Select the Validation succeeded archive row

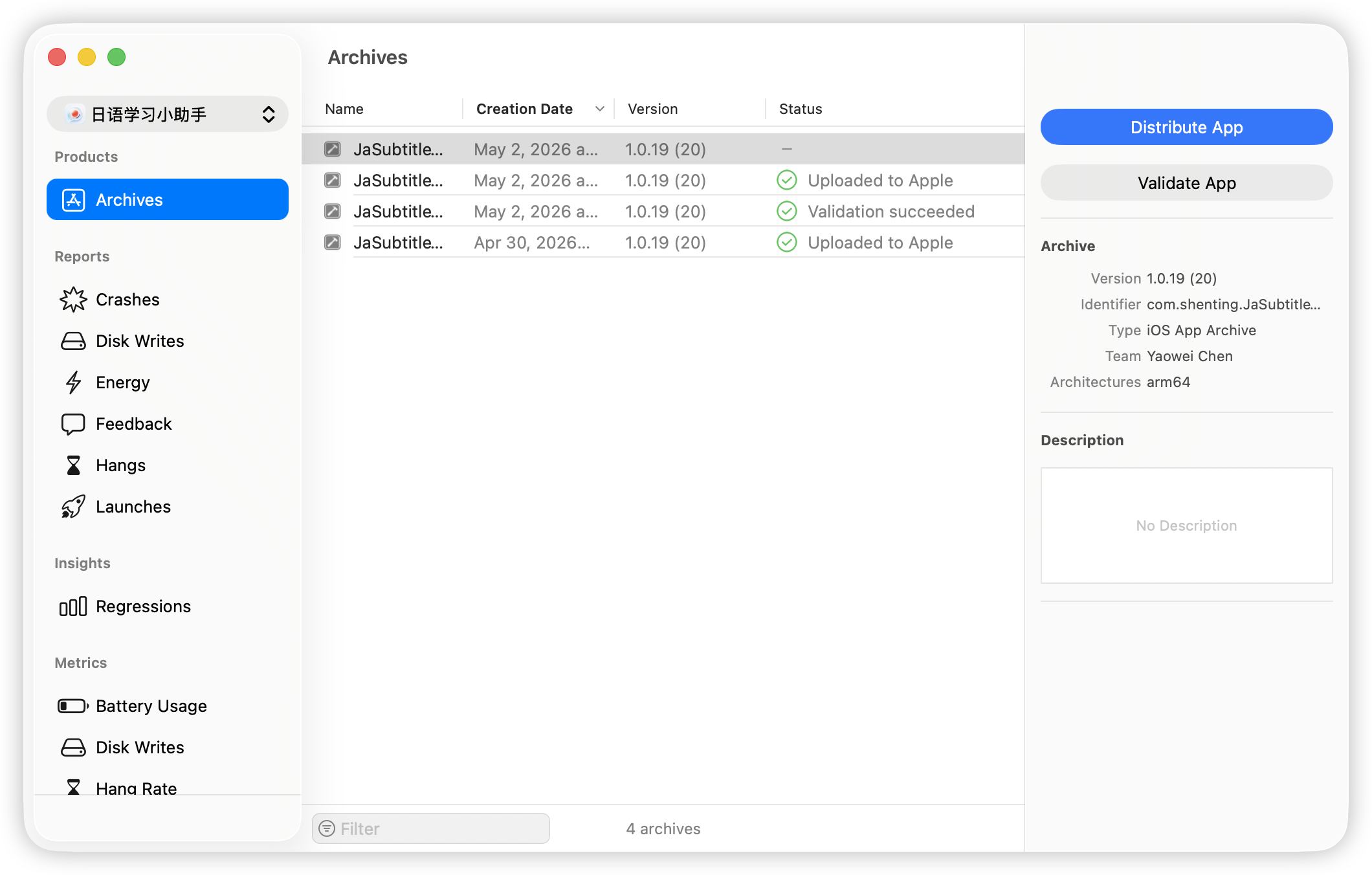(x=663, y=212)
